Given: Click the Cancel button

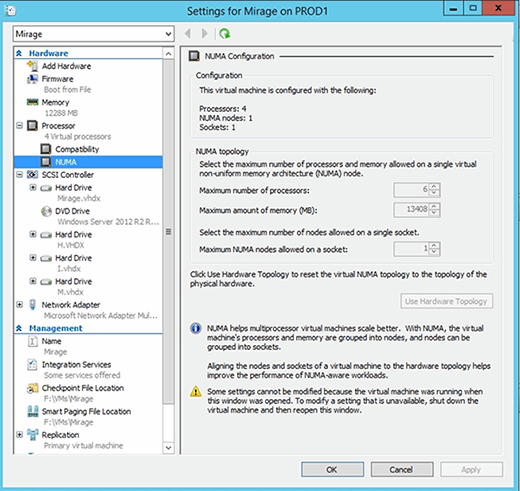Looking at the screenshot, I should click(402, 469).
